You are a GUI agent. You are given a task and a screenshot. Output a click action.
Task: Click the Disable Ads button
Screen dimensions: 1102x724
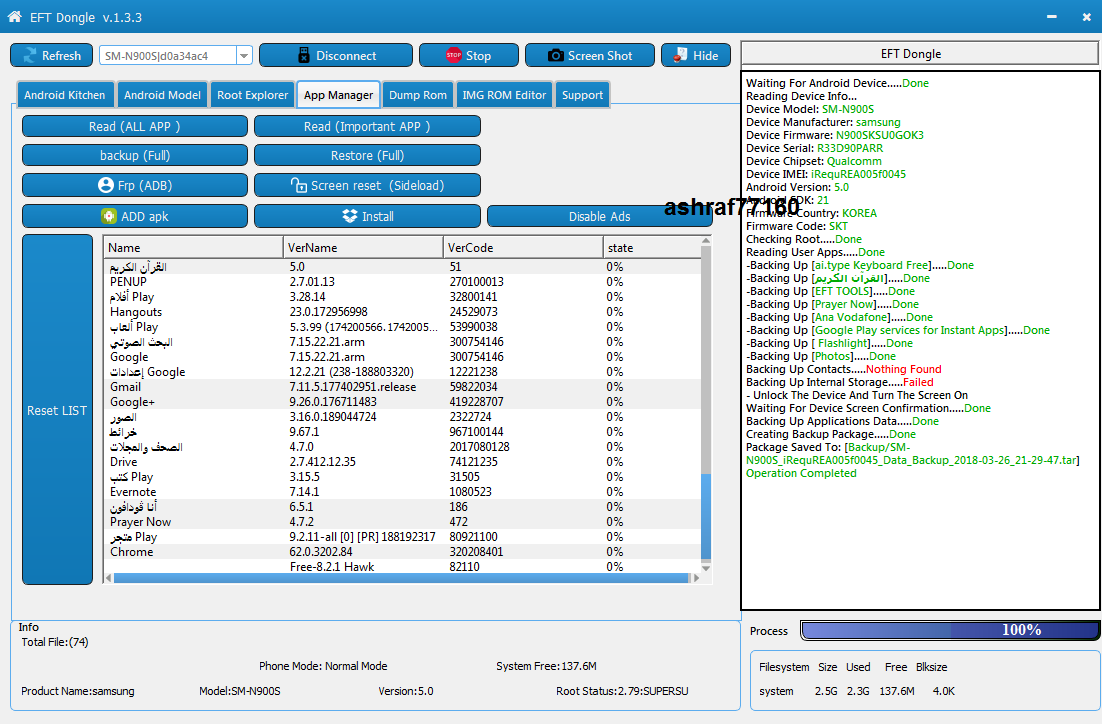(599, 216)
